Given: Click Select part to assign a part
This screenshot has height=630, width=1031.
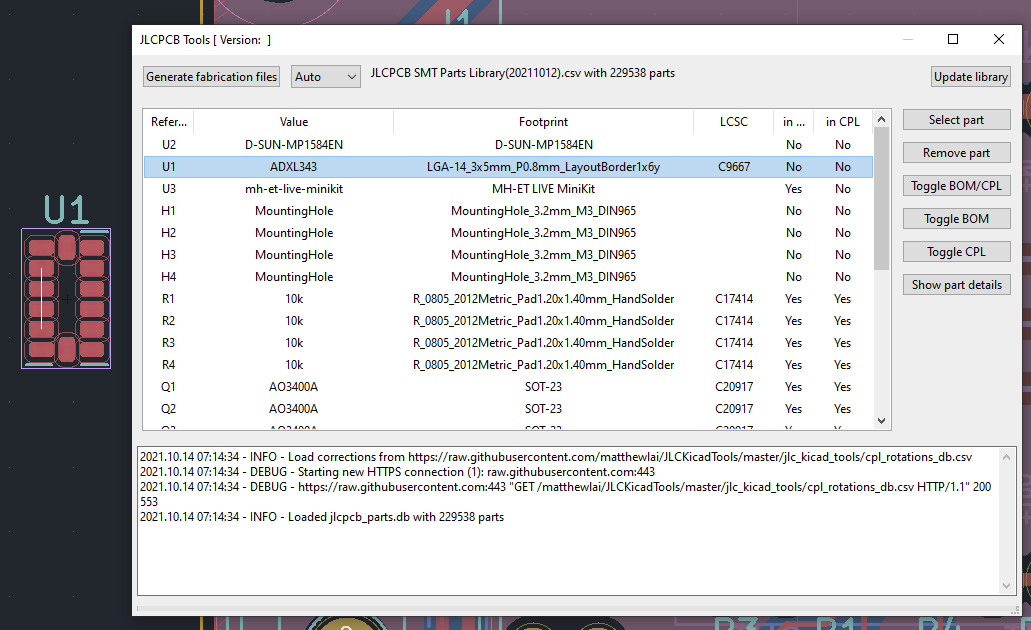Looking at the screenshot, I should pos(956,119).
